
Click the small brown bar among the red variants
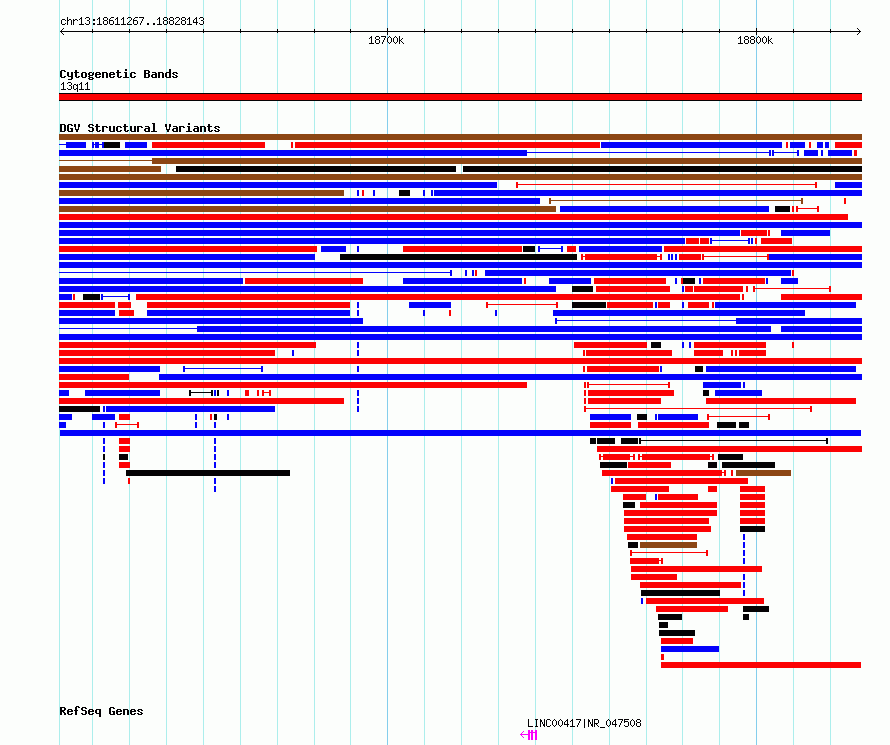[x=668, y=545]
